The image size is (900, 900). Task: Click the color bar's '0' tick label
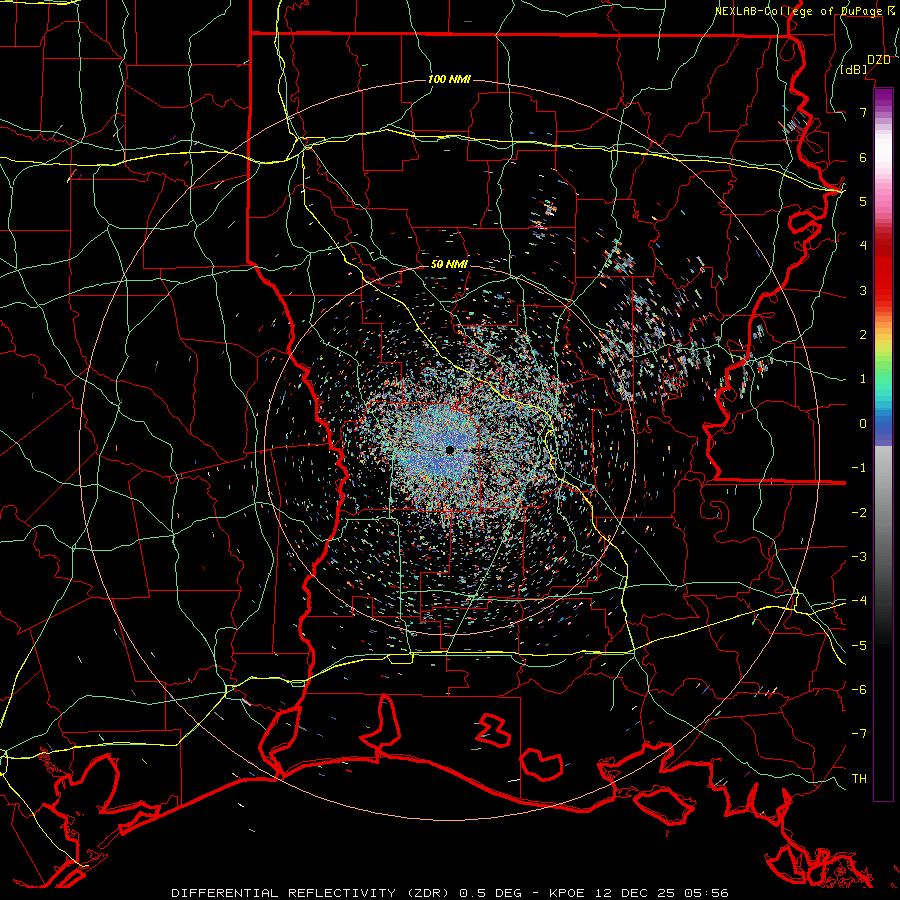point(863,424)
